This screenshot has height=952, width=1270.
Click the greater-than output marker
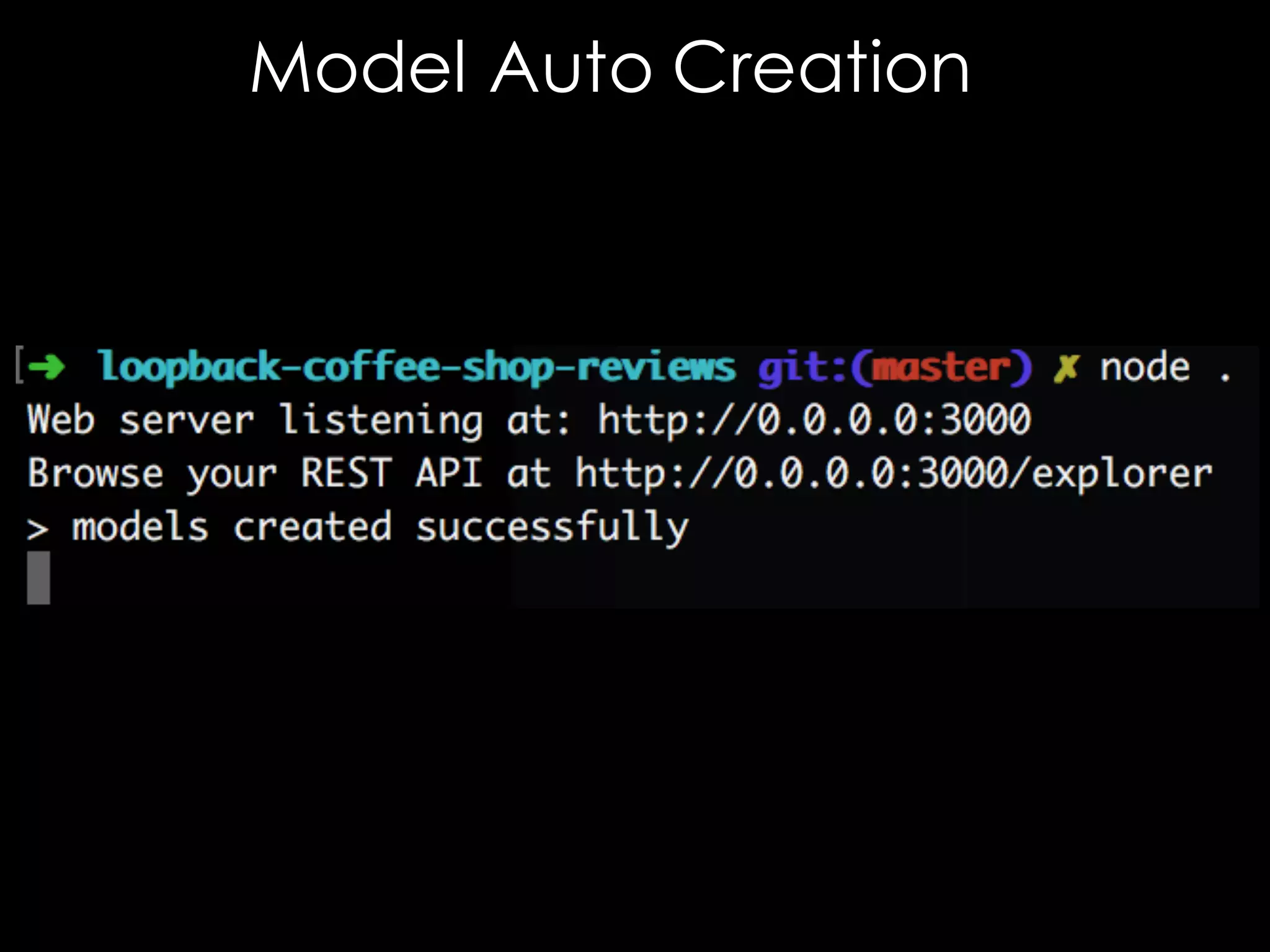click(37, 530)
